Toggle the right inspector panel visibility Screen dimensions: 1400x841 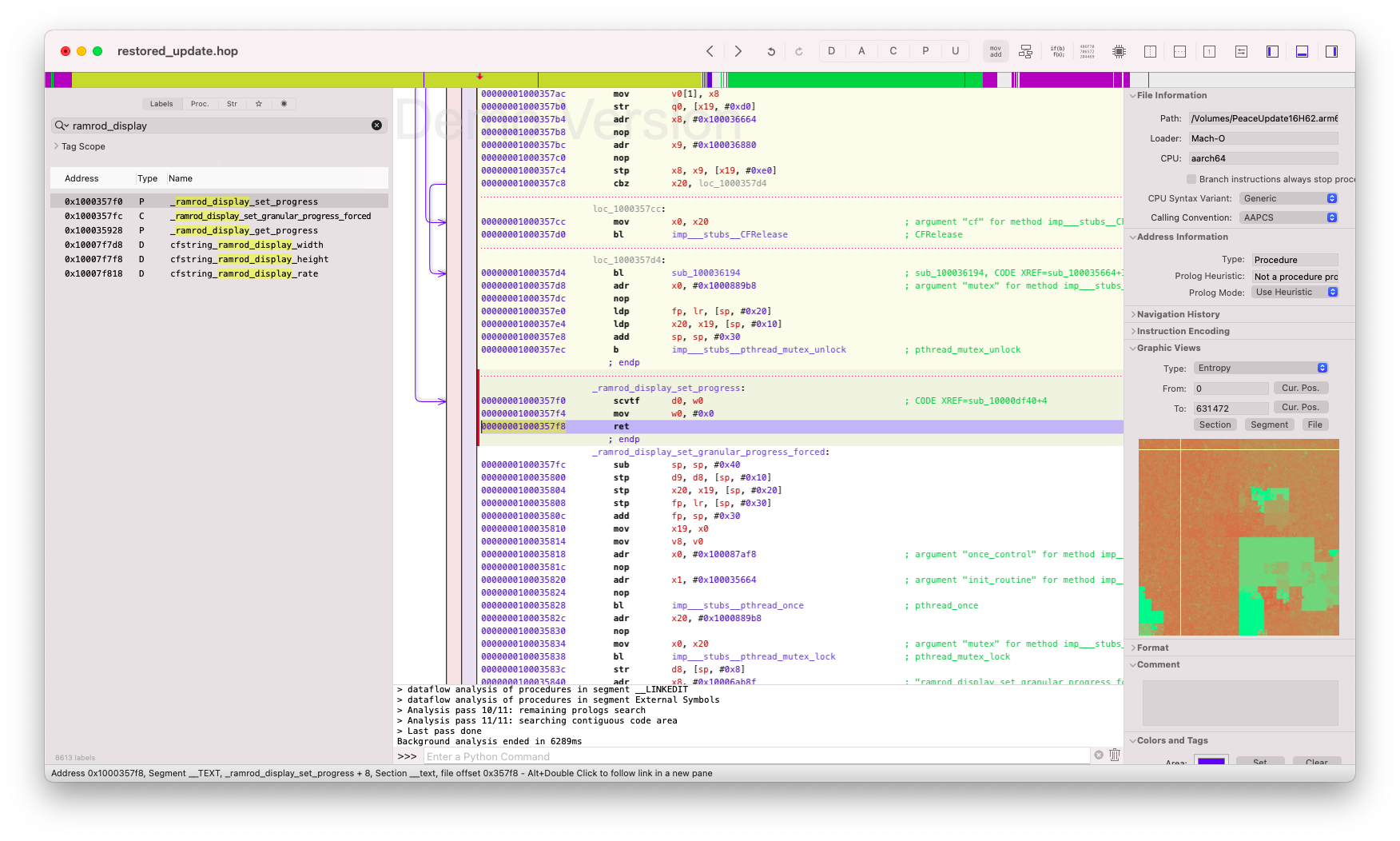coord(1332,51)
